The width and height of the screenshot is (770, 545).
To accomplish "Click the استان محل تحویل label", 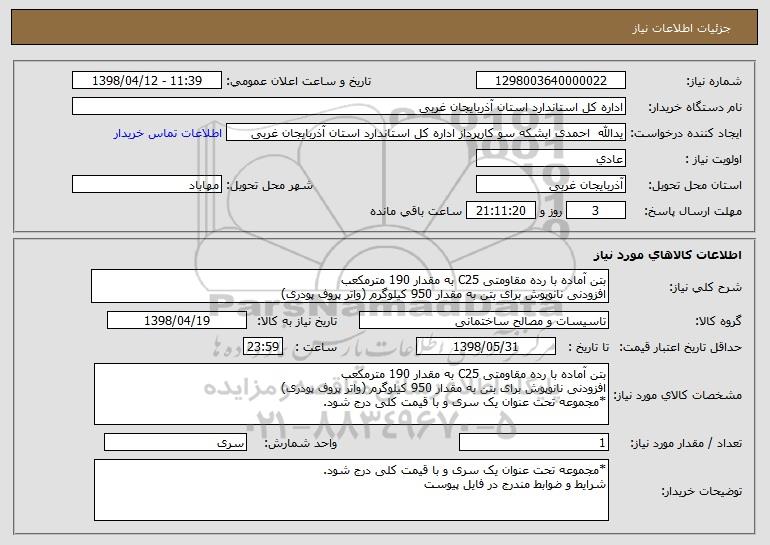I will click(695, 186).
